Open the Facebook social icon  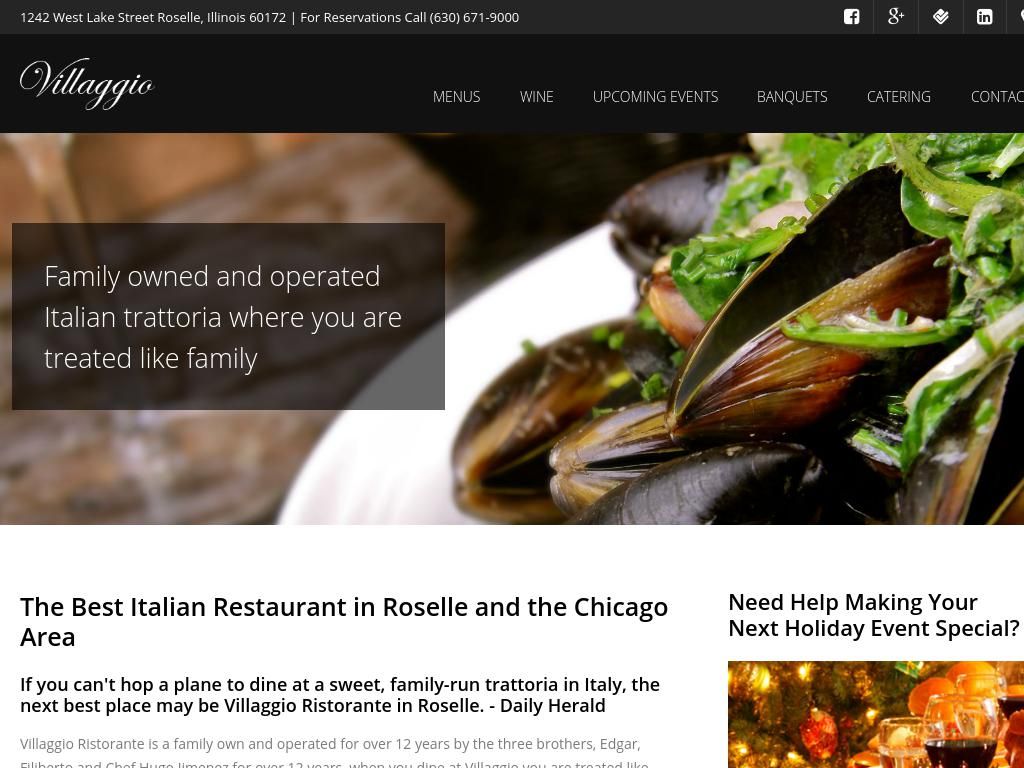pos(852,17)
